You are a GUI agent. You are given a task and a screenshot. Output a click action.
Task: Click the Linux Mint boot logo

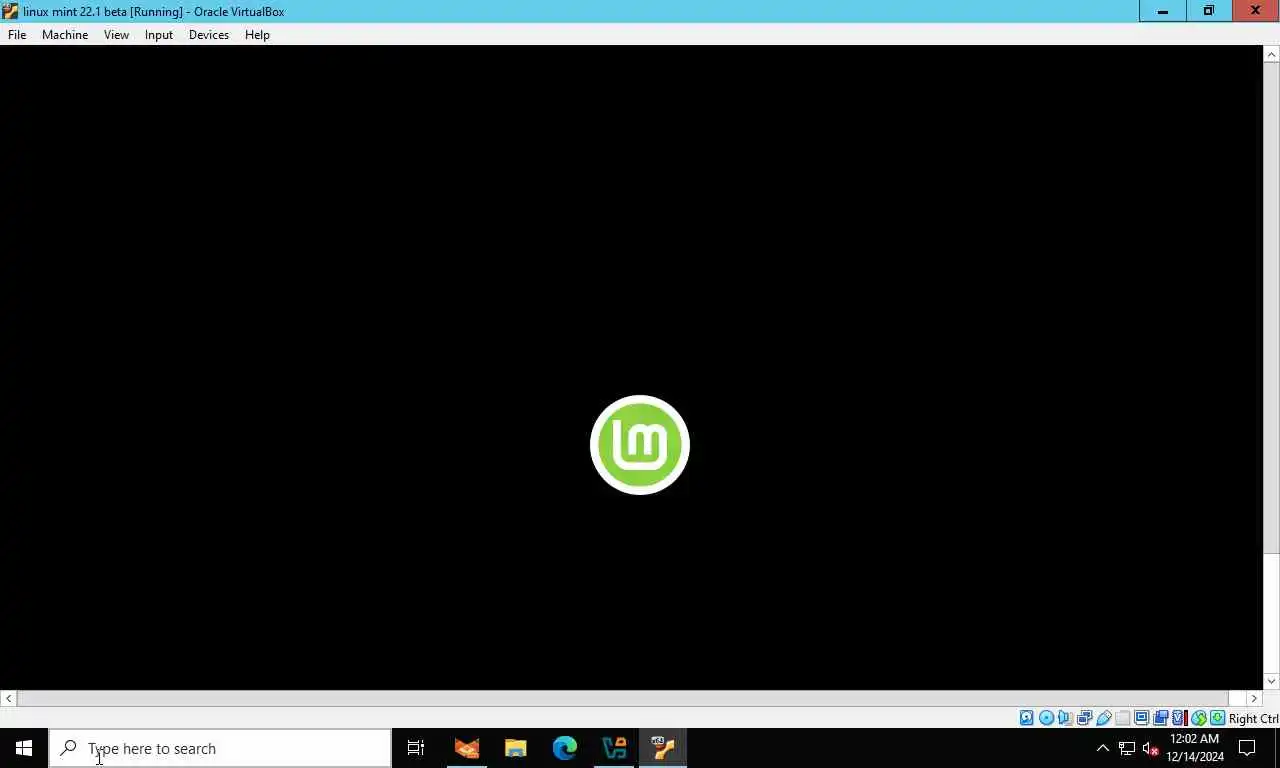point(640,445)
